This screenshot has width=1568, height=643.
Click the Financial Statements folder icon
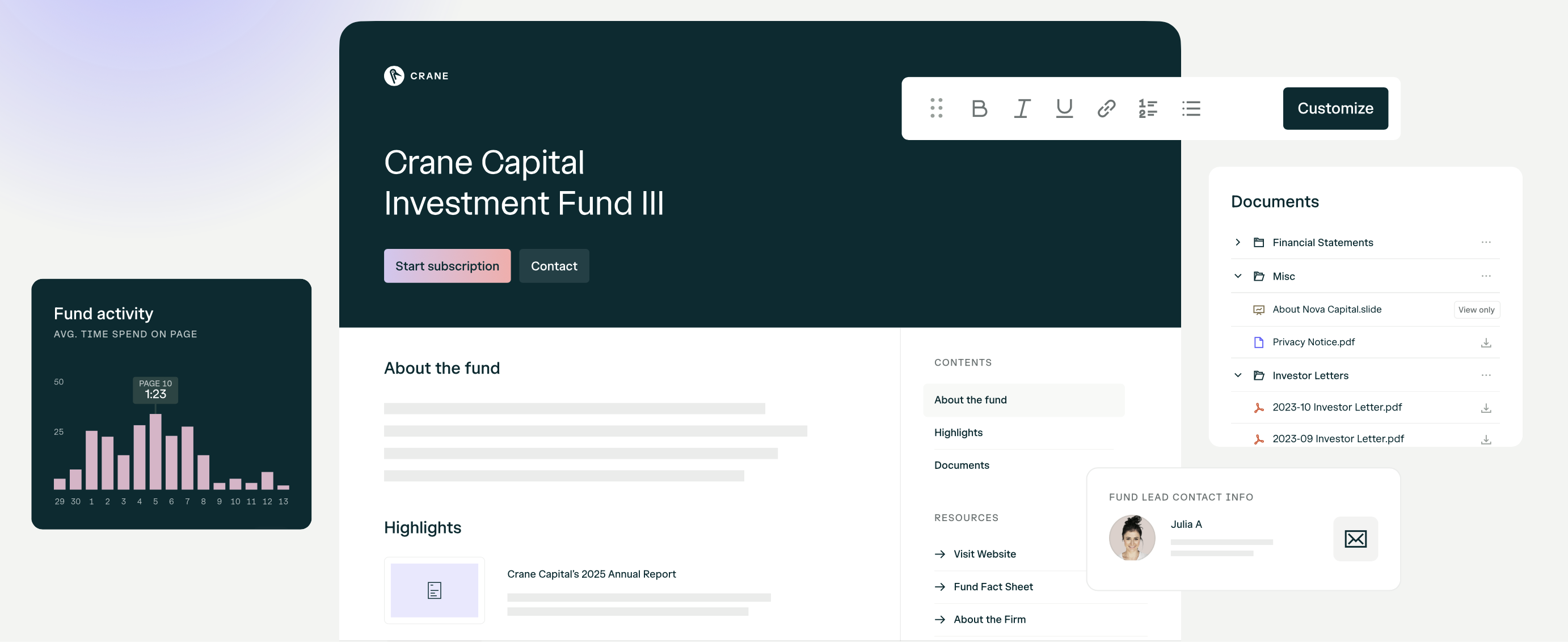click(1258, 242)
